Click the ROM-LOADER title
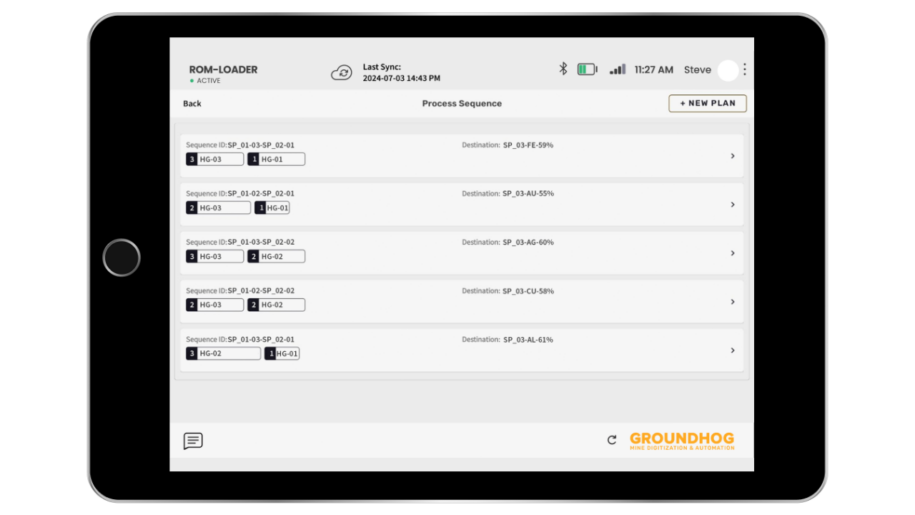 (x=223, y=70)
